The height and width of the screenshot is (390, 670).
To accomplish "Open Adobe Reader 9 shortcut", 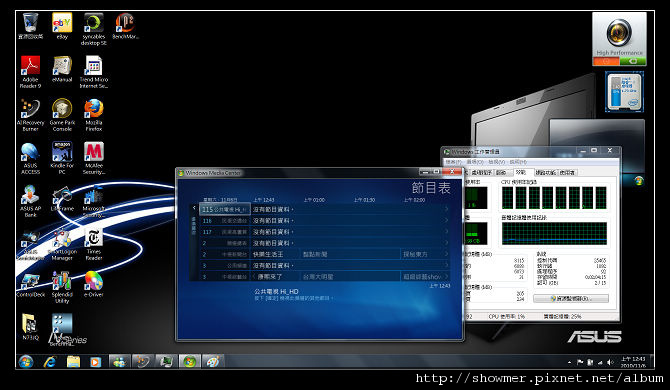I will [x=30, y=72].
